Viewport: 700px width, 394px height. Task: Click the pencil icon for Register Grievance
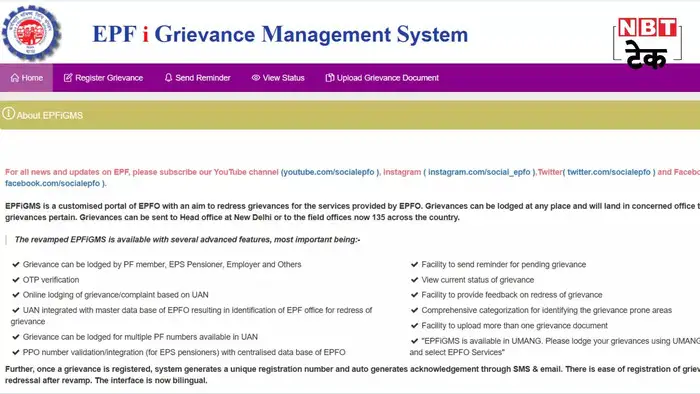(x=68, y=78)
